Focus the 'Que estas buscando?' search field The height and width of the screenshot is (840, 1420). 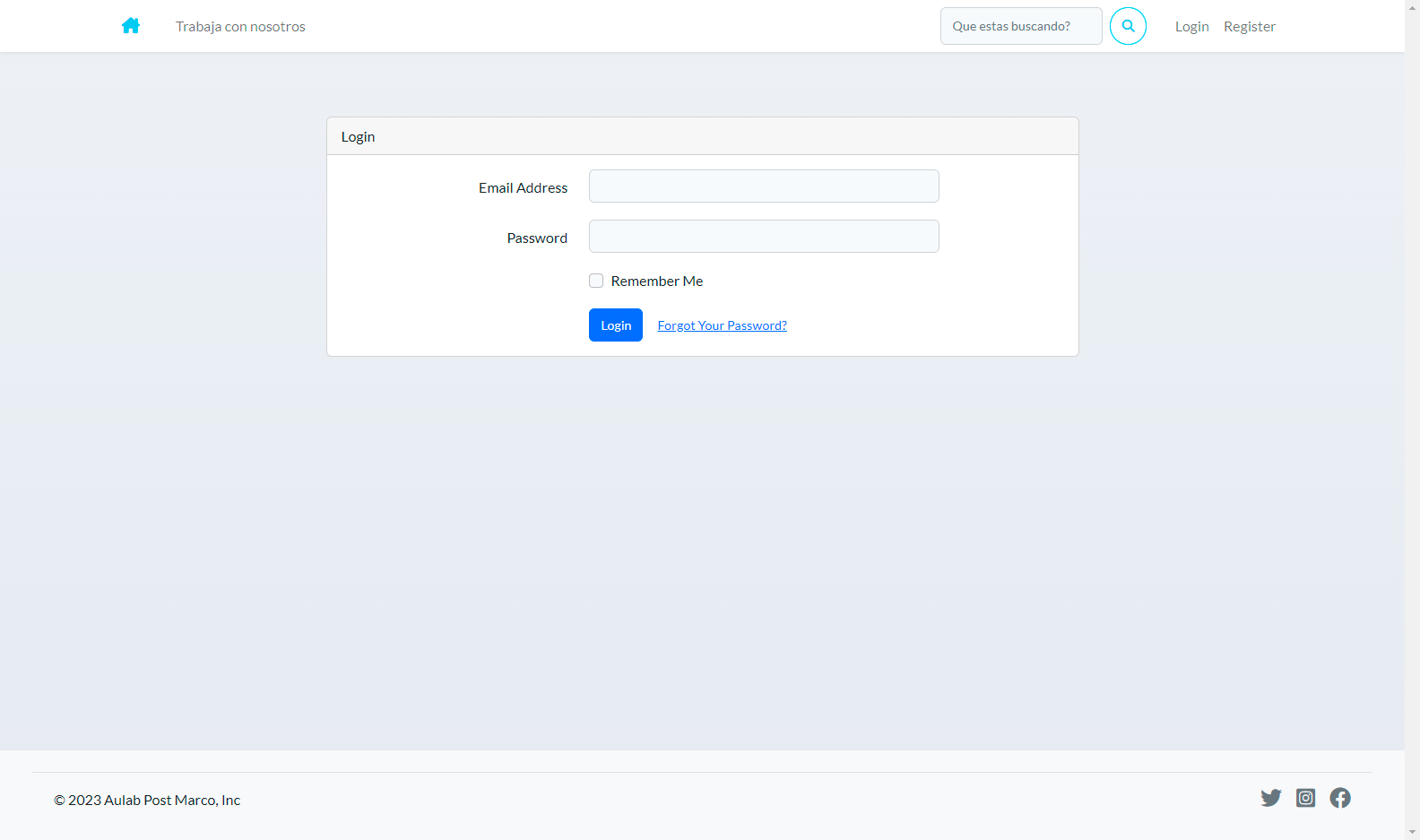(x=1020, y=26)
